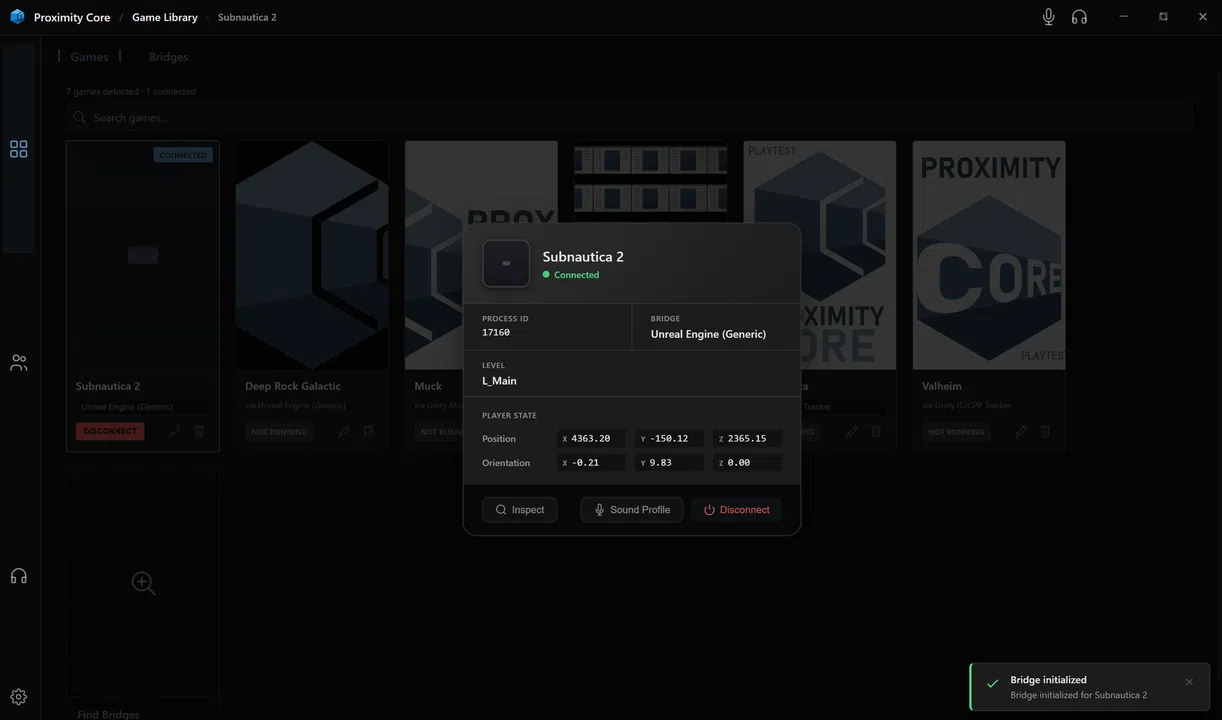Viewport: 1222px width, 720px height.
Task: Go to Game Library breadcrumb
Action: (165, 18)
